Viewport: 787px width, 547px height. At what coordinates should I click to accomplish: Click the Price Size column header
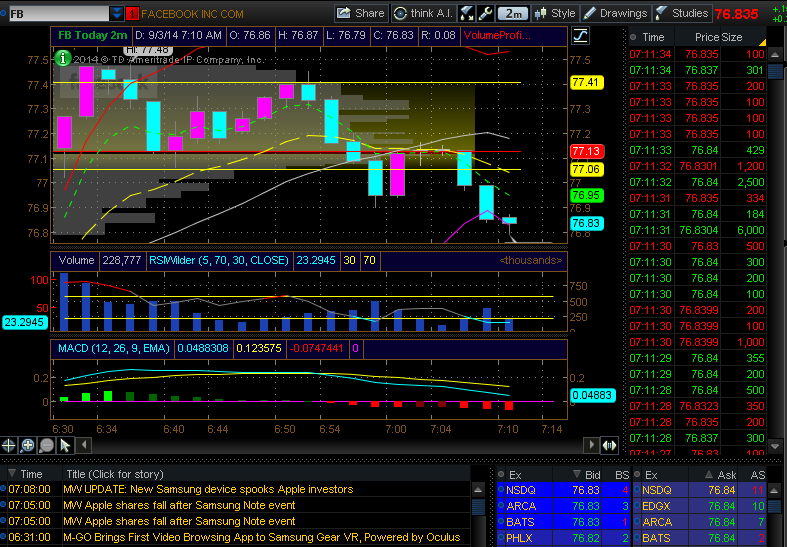point(718,37)
